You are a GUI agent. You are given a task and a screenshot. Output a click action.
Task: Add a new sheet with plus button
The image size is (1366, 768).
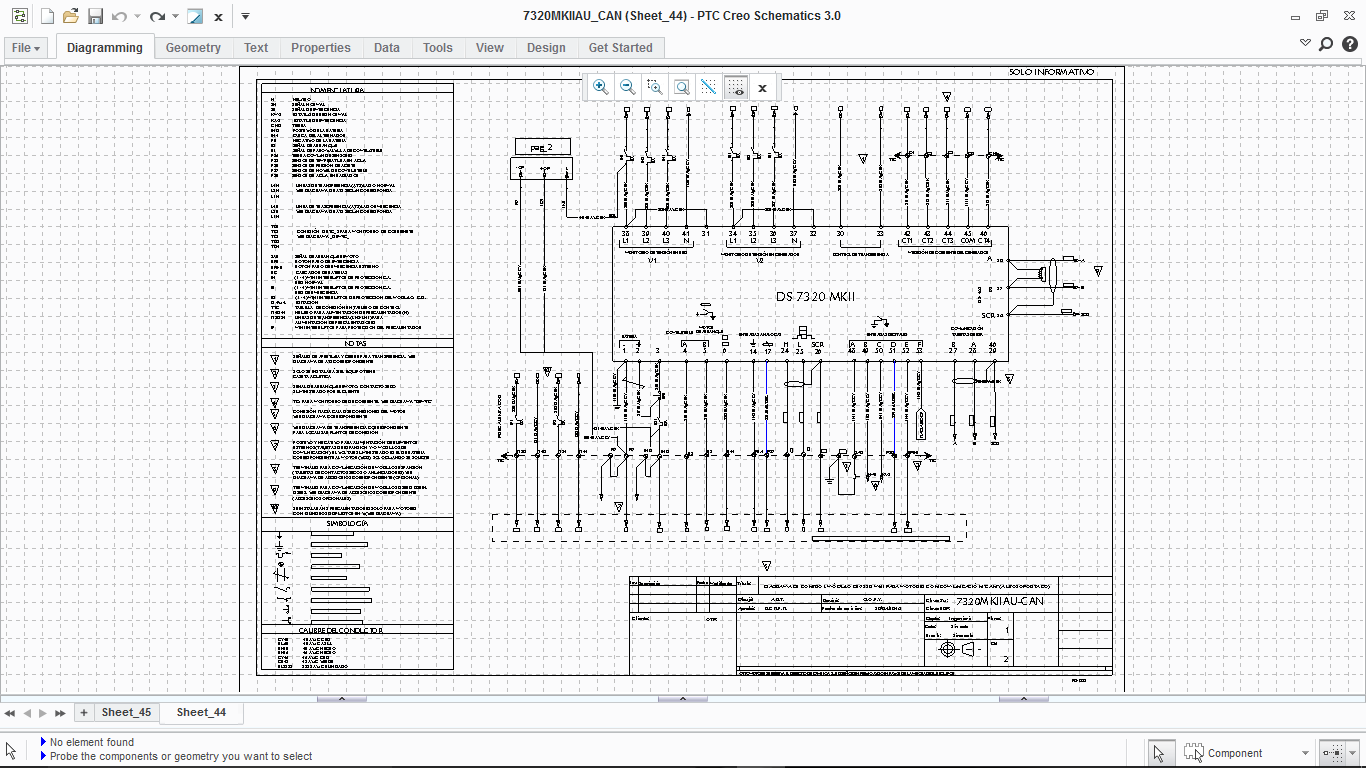(84, 713)
